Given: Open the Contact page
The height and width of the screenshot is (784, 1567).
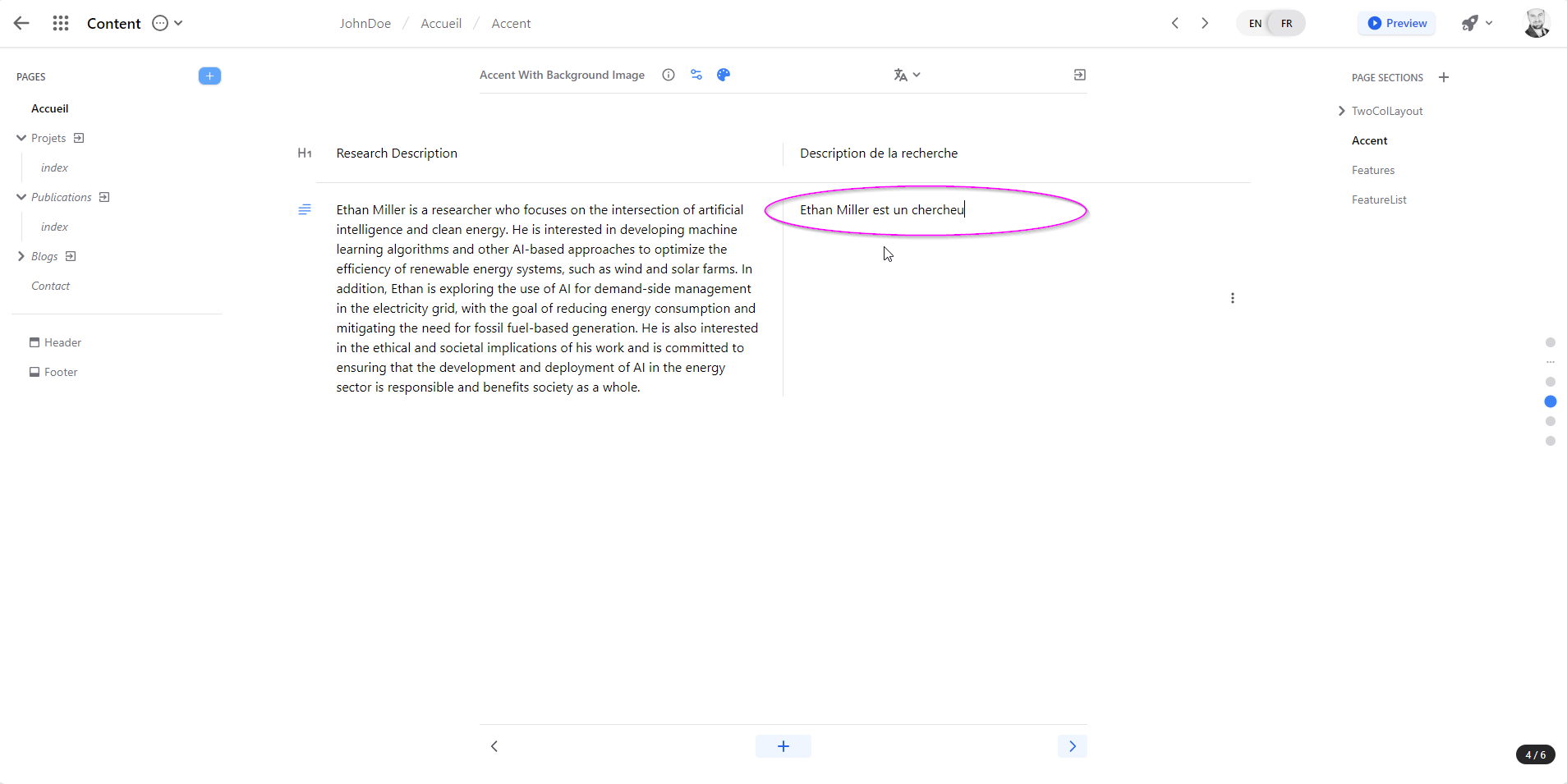Looking at the screenshot, I should pos(50,286).
